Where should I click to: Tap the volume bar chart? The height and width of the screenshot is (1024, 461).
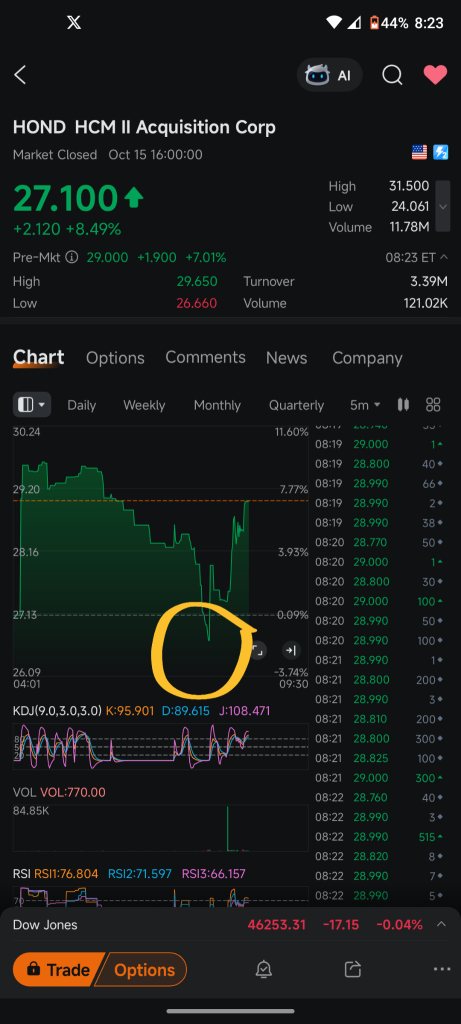pyautogui.click(x=161, y=827)
